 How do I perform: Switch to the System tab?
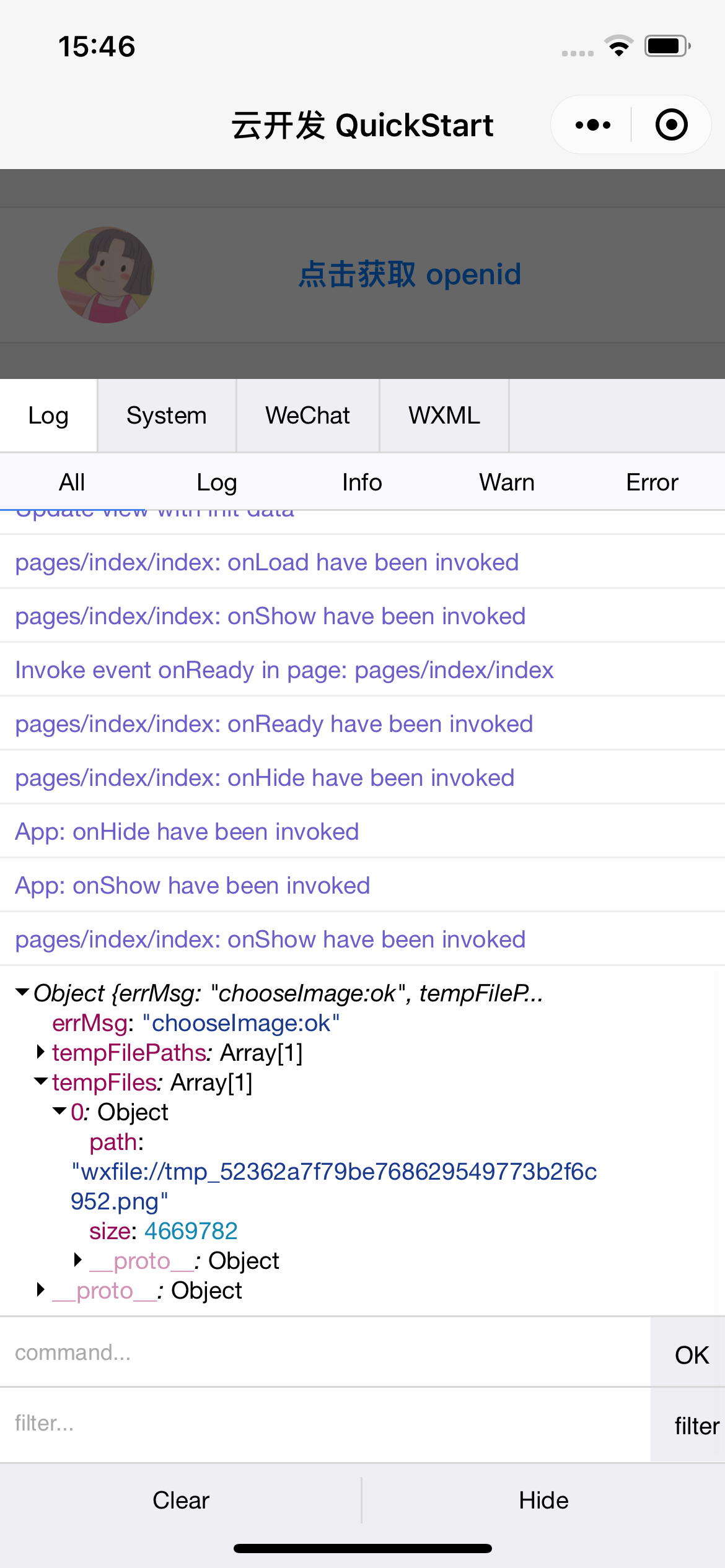pos(167,416)
